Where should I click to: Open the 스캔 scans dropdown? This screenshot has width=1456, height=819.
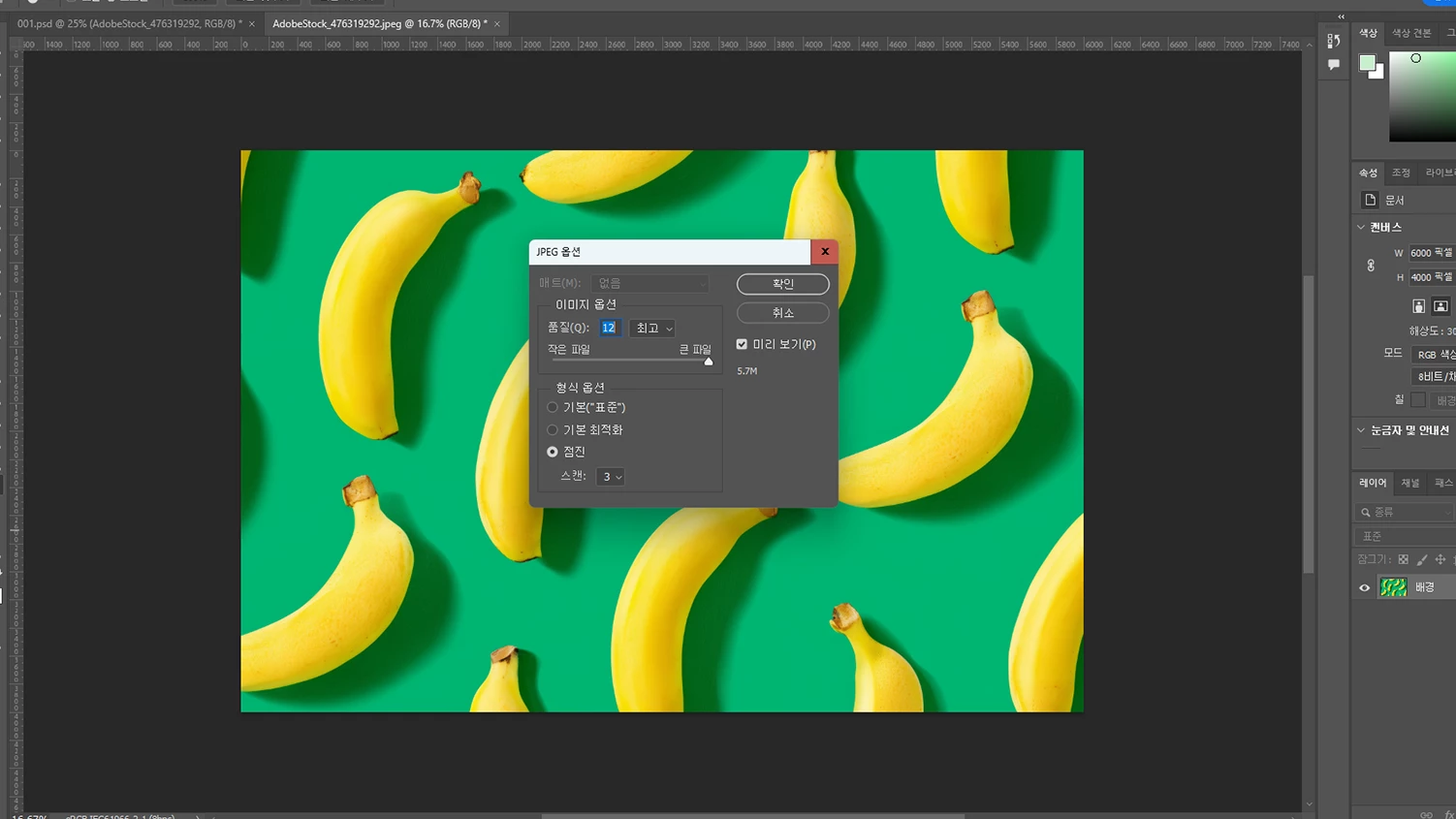point(611,477)
